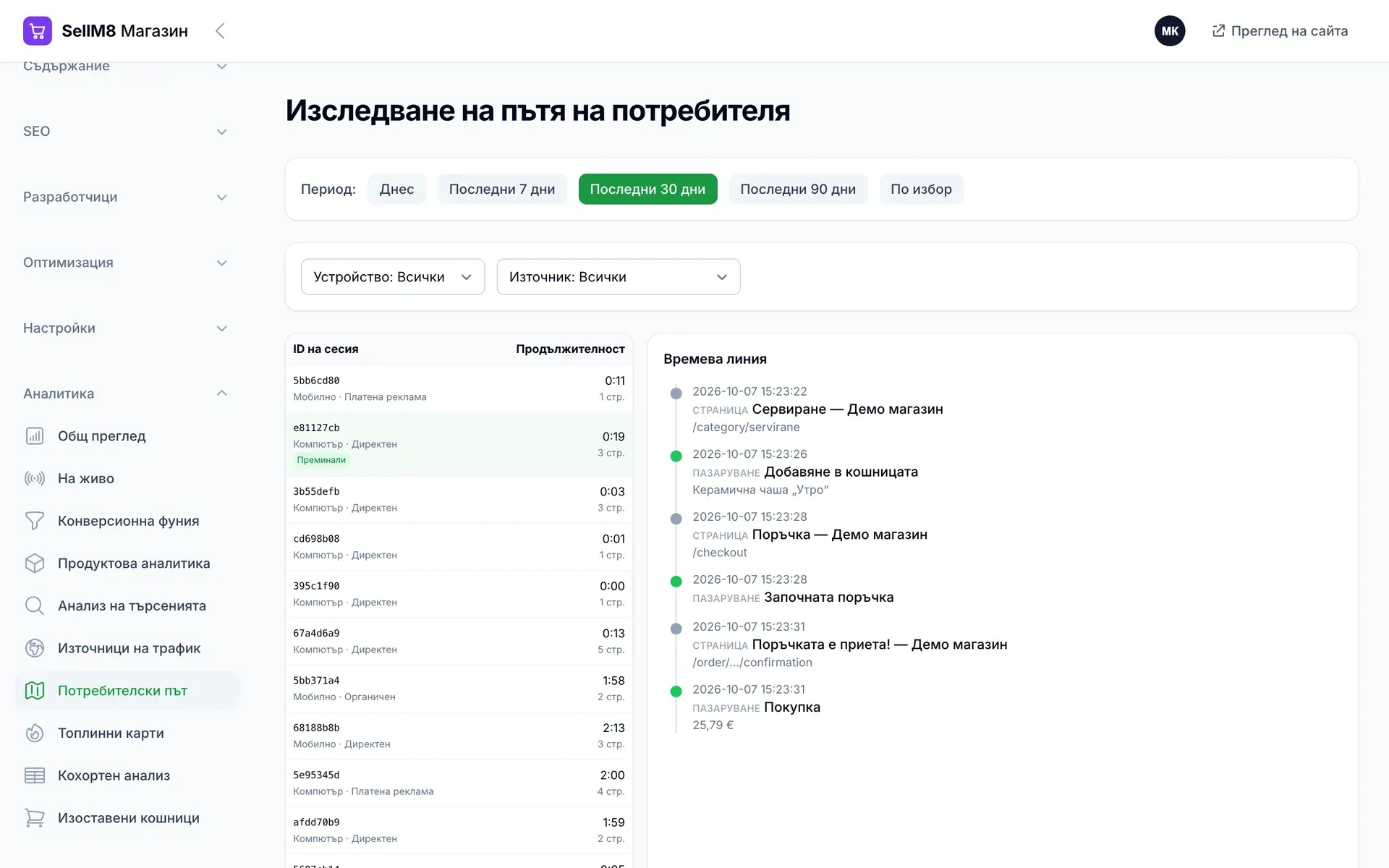Click the Добавяне в кошницата timeline dot

676,456
